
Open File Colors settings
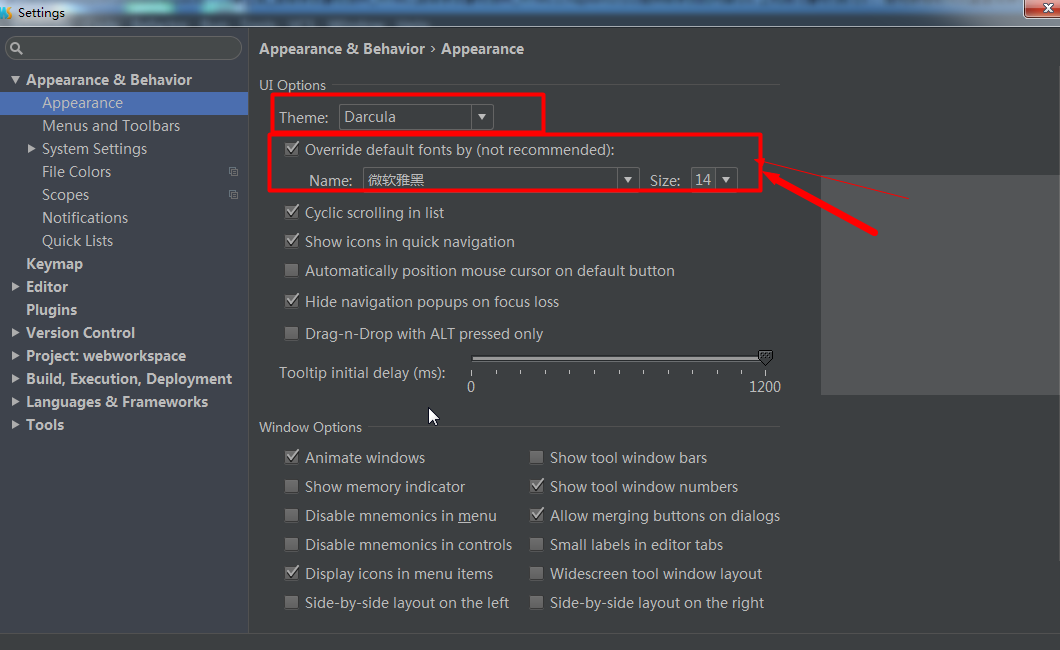[76, 172]
